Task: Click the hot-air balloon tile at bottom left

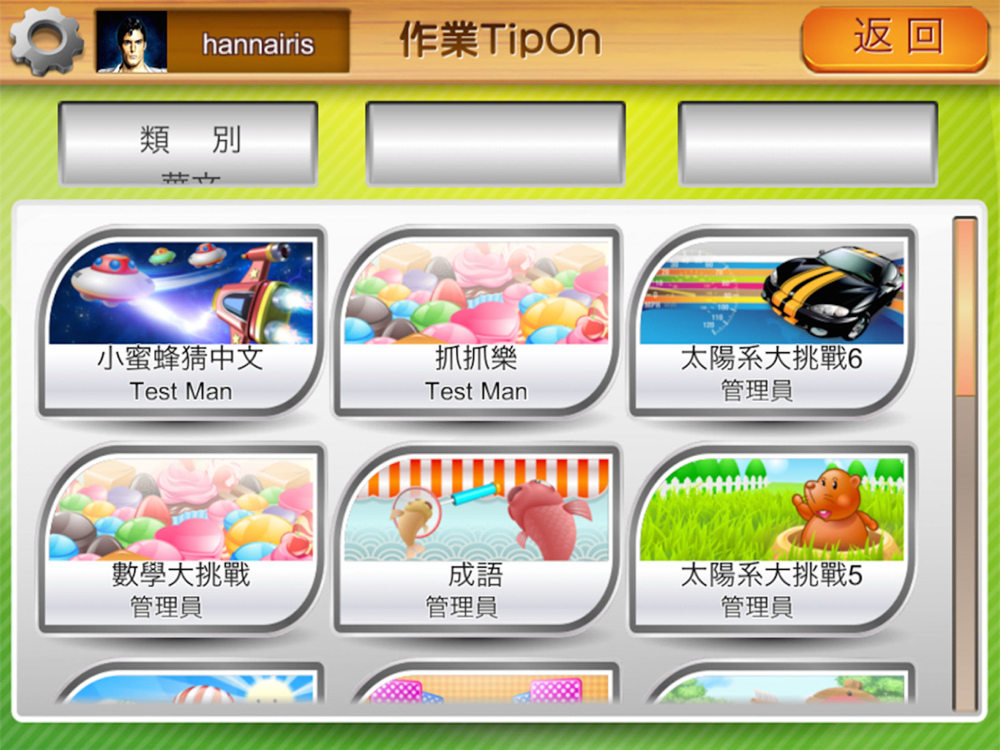Action: pyautogui.click(x=190, y=682)
